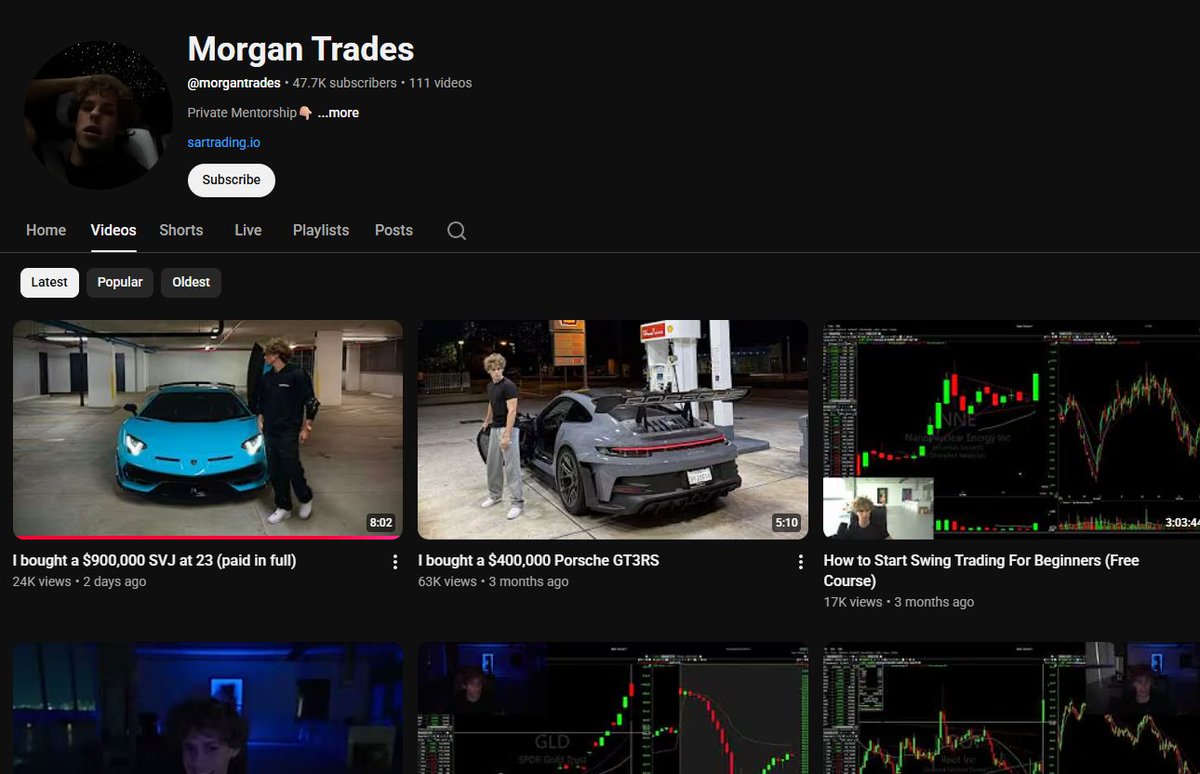1200x774 pixels.
Task: Switch to the Posts tab
Action: pyautogui.click(x=394, y=230)
